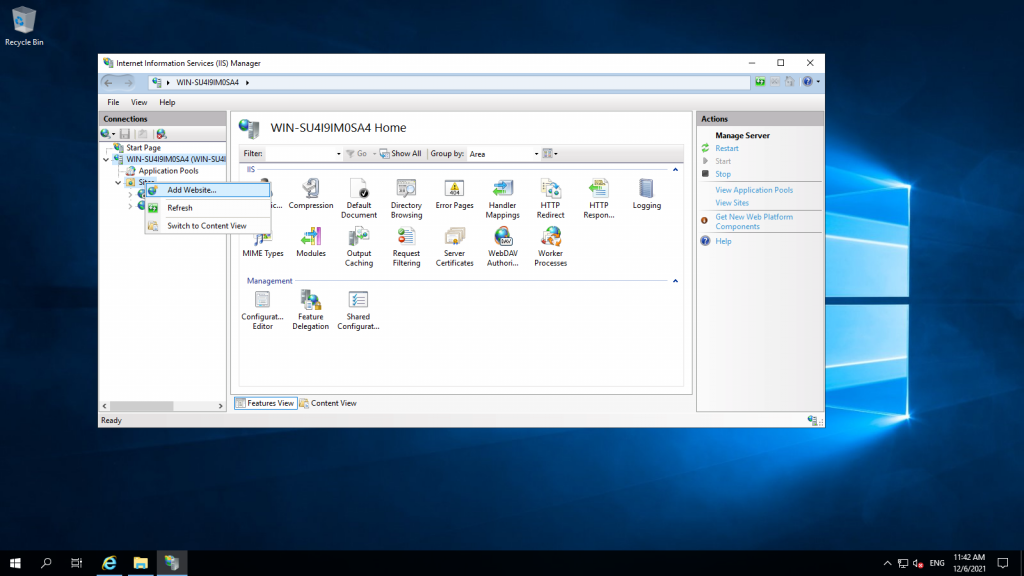This screenshot has height=576, width=1024.
Task: Collapse the WIN-SU4I9IM0SA4 server tree node
Action: [106, 159]
